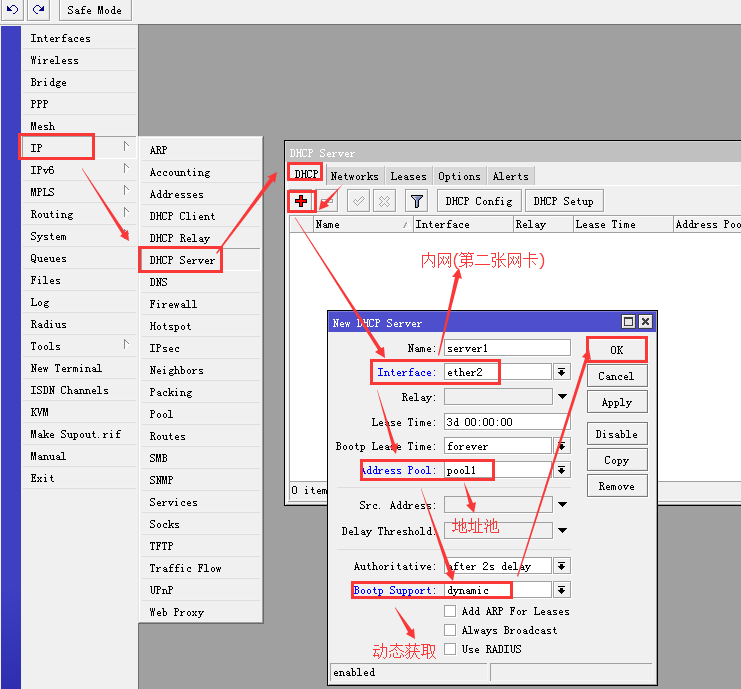Expand the Routing submenu arrow

click(x=126, y=212)
